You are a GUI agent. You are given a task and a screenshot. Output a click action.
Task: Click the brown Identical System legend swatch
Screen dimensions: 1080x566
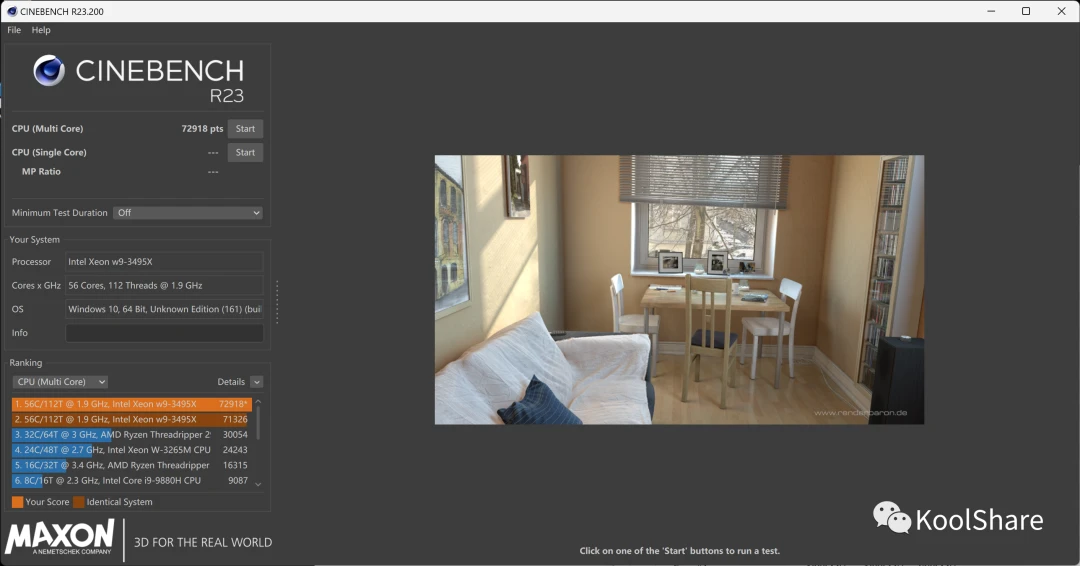click(79, 502)
